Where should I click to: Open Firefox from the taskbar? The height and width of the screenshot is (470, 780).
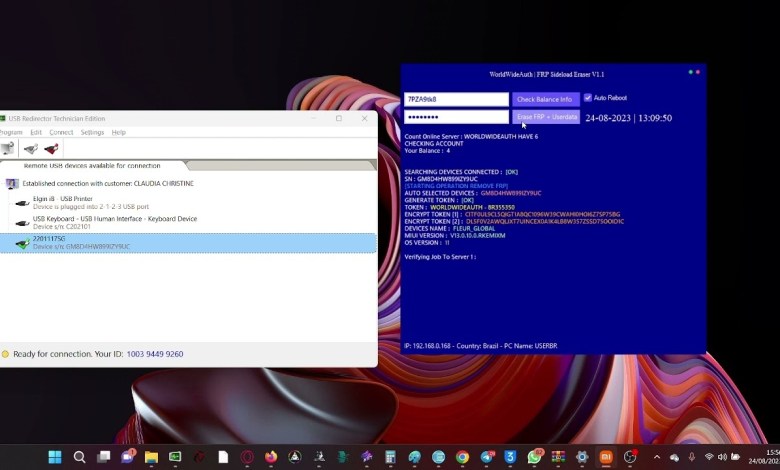(271, 457)
